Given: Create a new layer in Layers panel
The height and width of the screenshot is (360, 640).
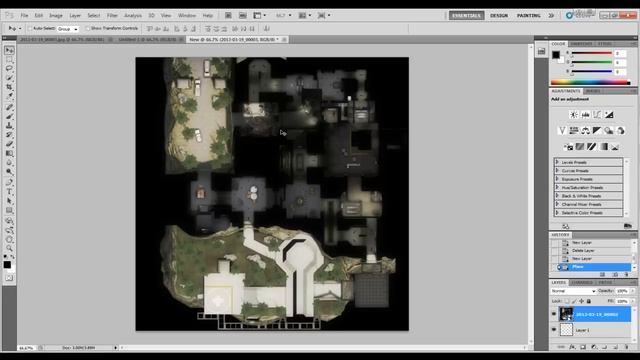Looking at the screenshot, I should pyautogui.click(x=615, y=347).
